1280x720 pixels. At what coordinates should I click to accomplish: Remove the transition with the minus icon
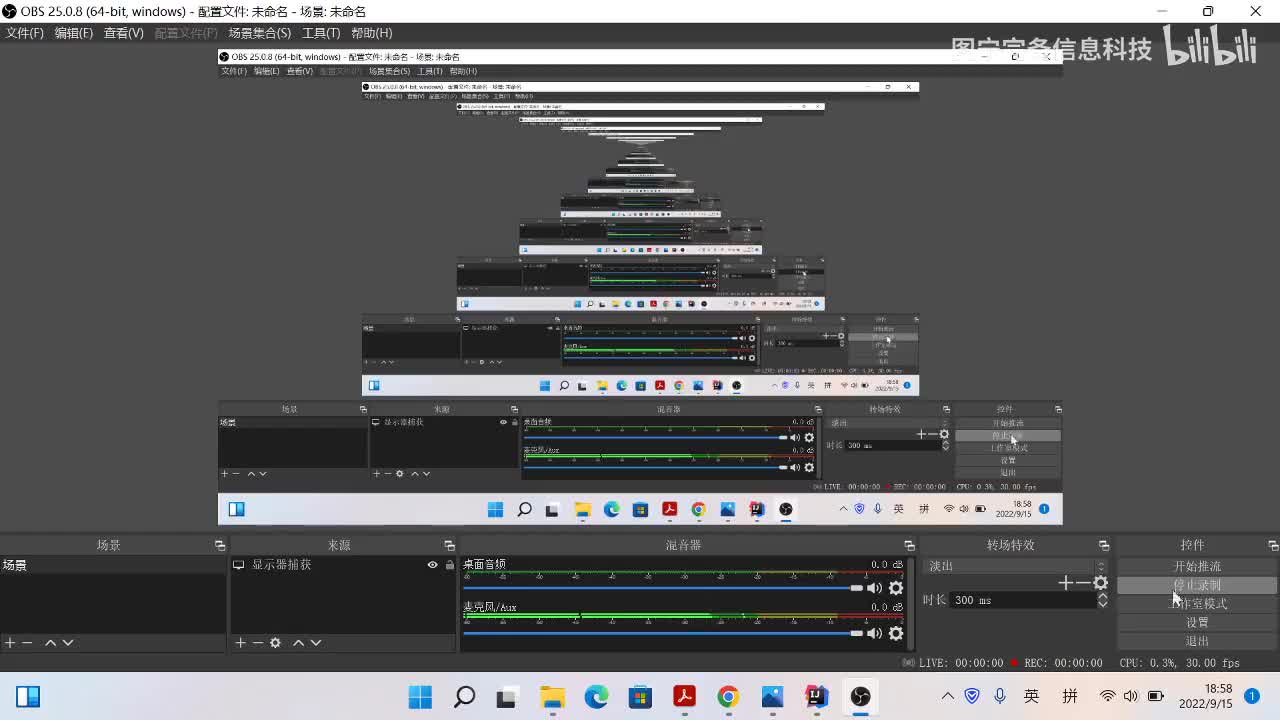point(1082,583)
